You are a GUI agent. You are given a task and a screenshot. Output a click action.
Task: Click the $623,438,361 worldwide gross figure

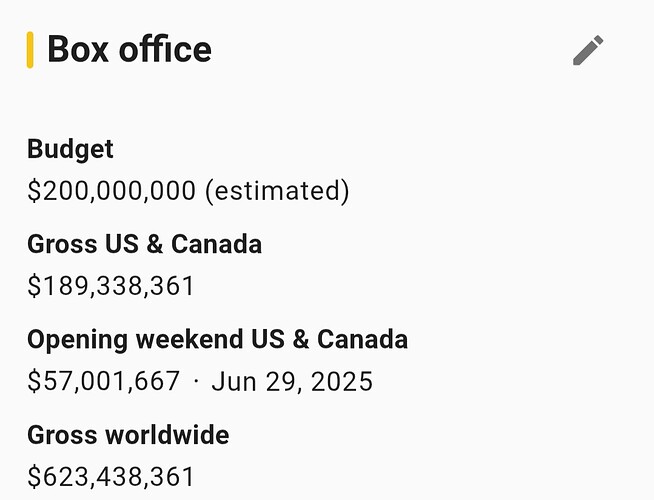pyautogui.click(x=110, y=477)
